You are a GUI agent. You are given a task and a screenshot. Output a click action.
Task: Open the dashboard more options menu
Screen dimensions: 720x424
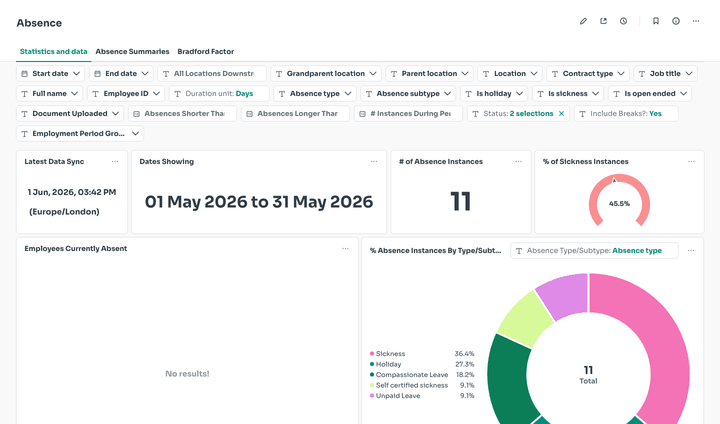click(x=696, y=21)
